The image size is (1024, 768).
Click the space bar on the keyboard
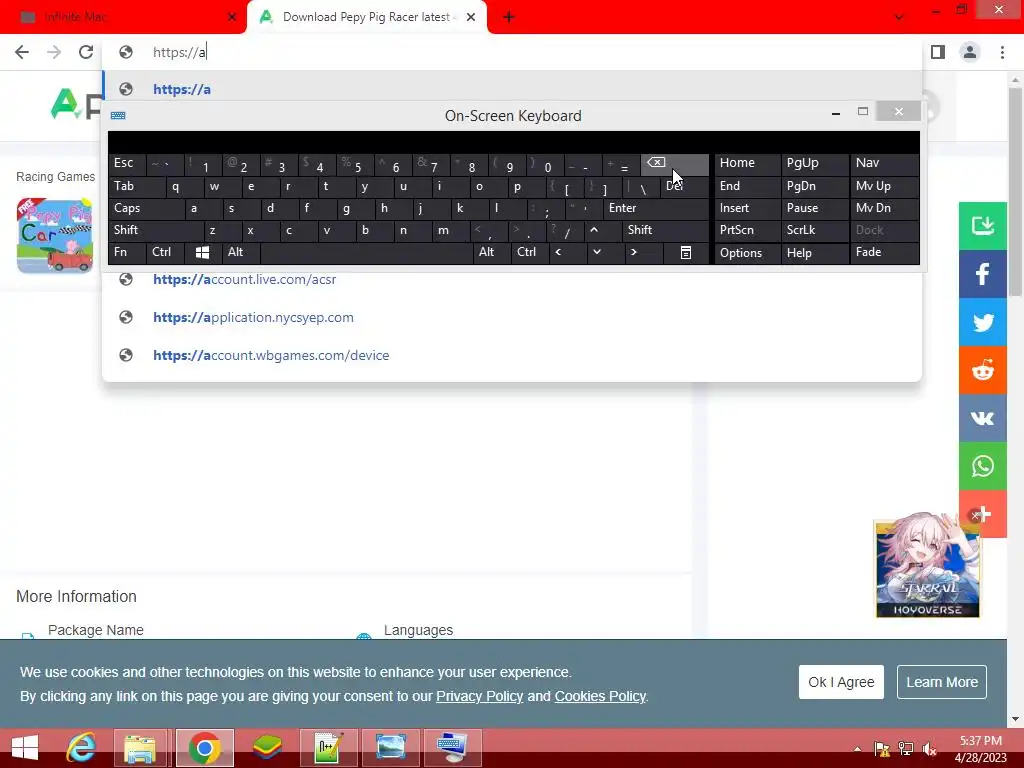click(x=366, y=252)
